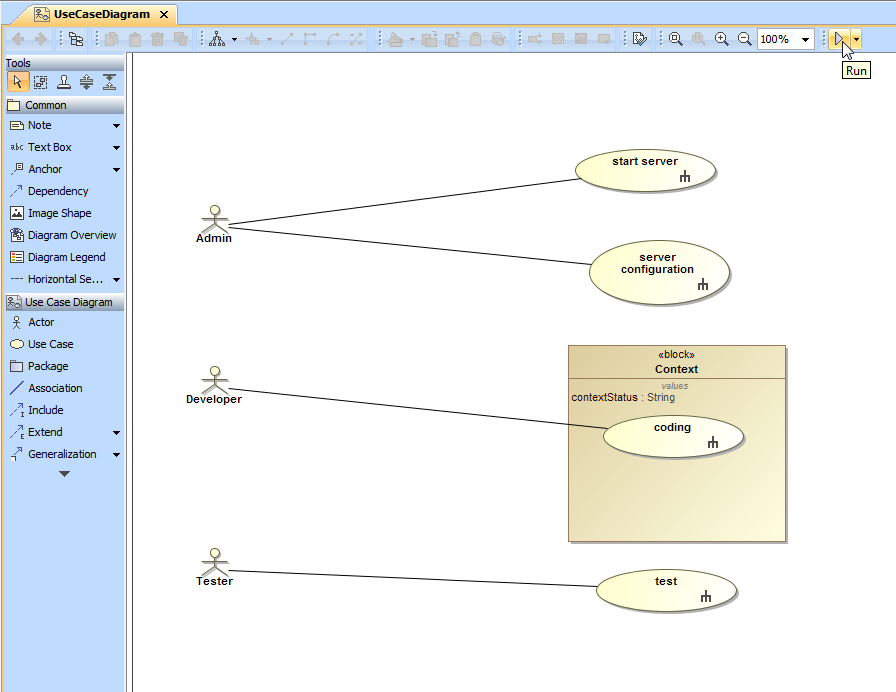Toggle the Sticky stamp tool button
The image size is (896, 692).
coord(63,82)
